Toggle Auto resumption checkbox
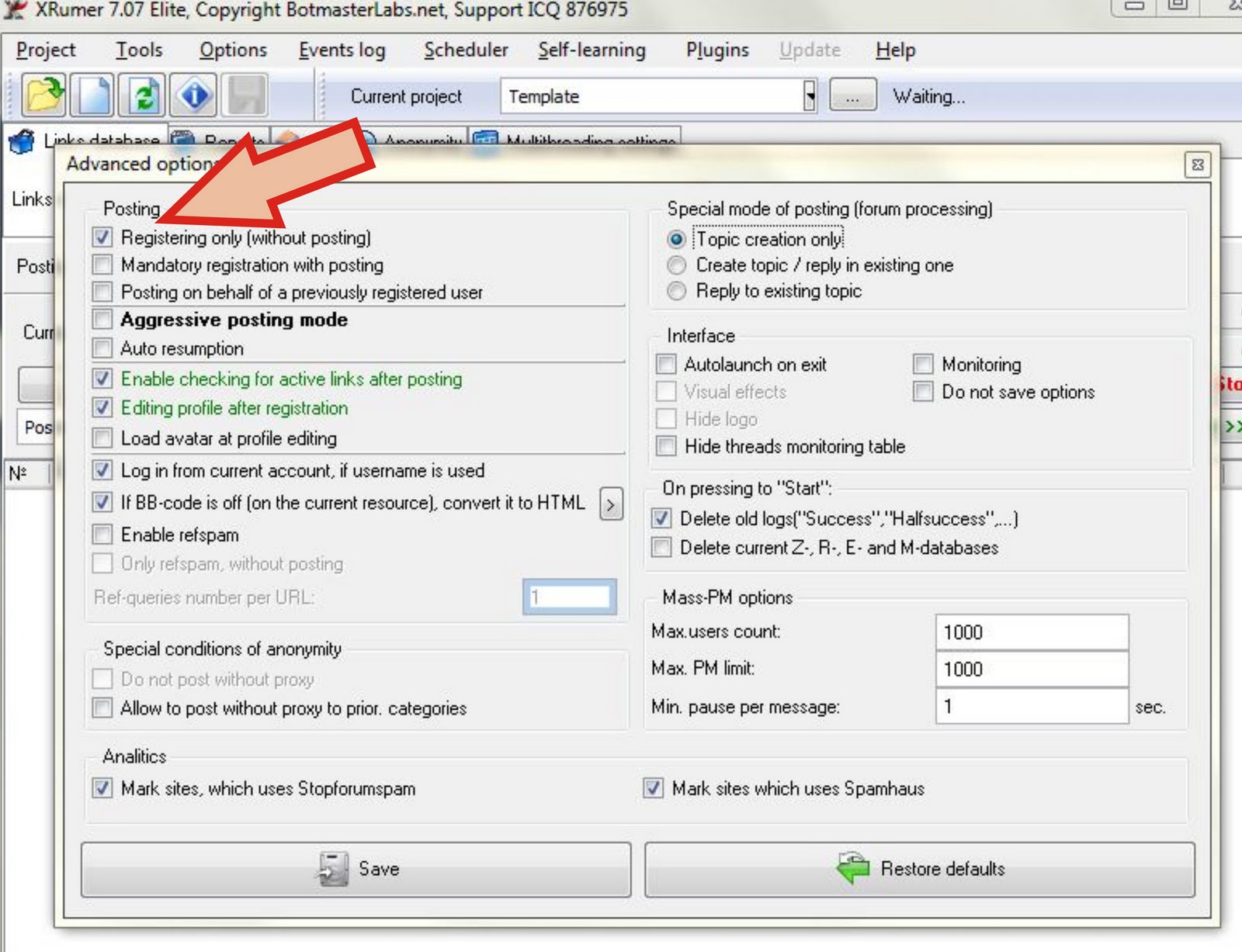Screen dimensions: 1242x952 click(x=102, y=348)
